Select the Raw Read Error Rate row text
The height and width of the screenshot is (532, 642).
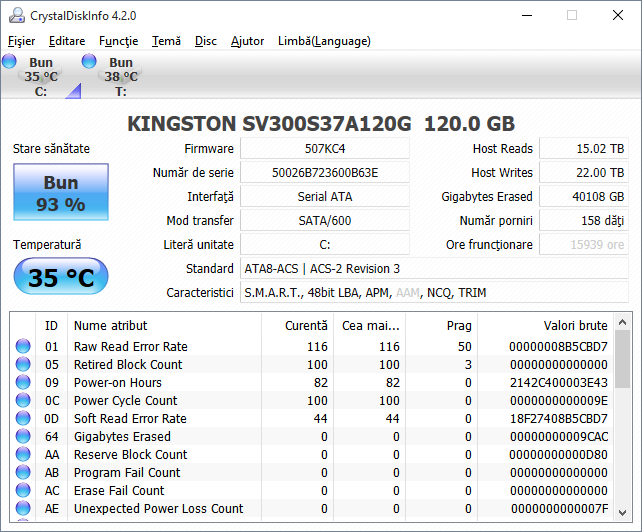(x=131, y=346)
